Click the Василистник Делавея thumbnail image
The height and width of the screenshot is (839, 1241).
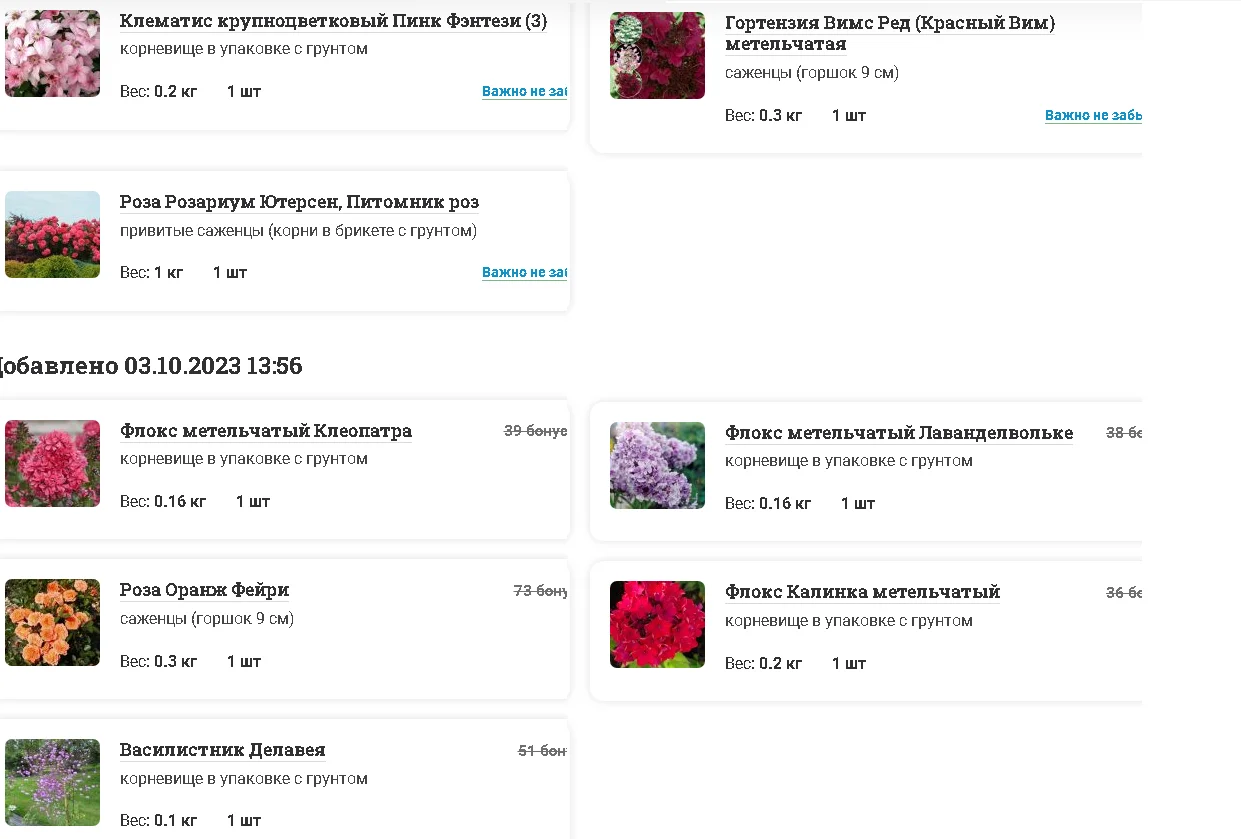tap(52, 782)
